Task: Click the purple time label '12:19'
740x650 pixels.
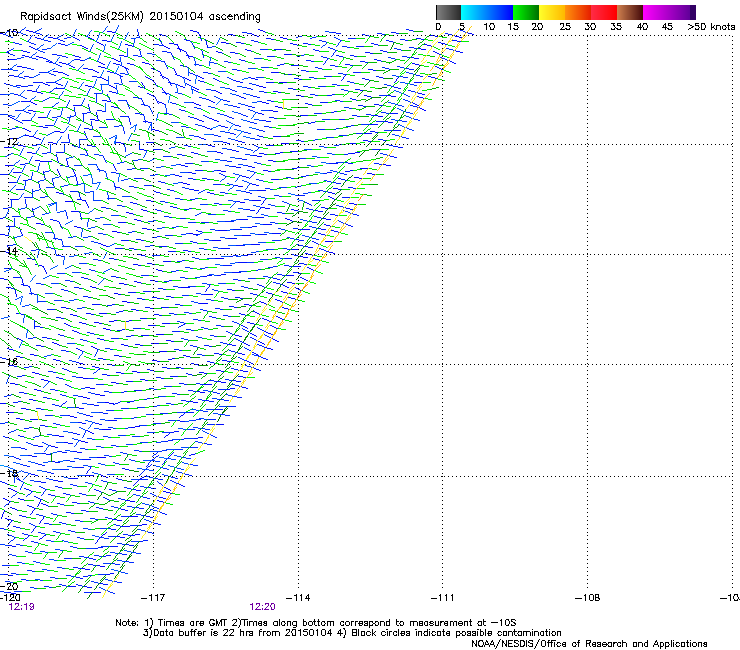Action: click(21, 607)
